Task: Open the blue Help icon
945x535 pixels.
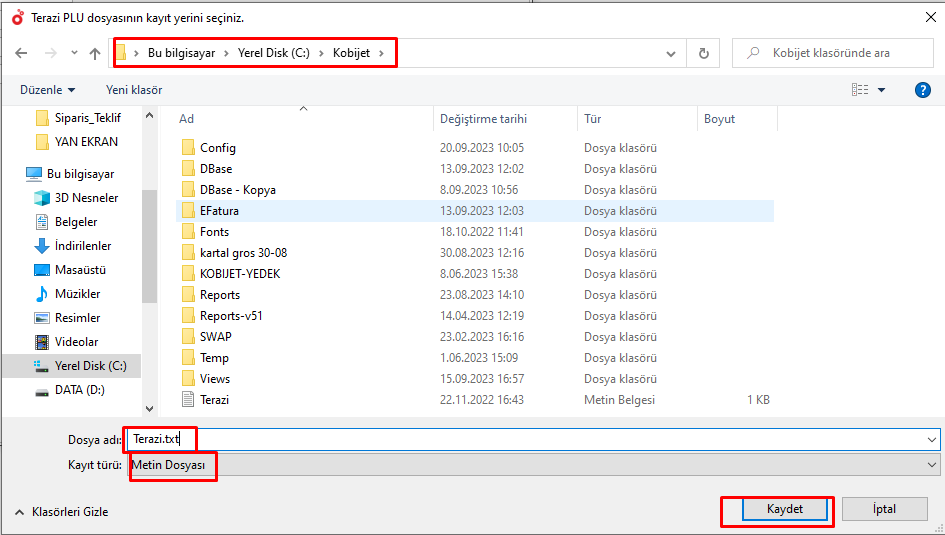Action: click(922, 90)
